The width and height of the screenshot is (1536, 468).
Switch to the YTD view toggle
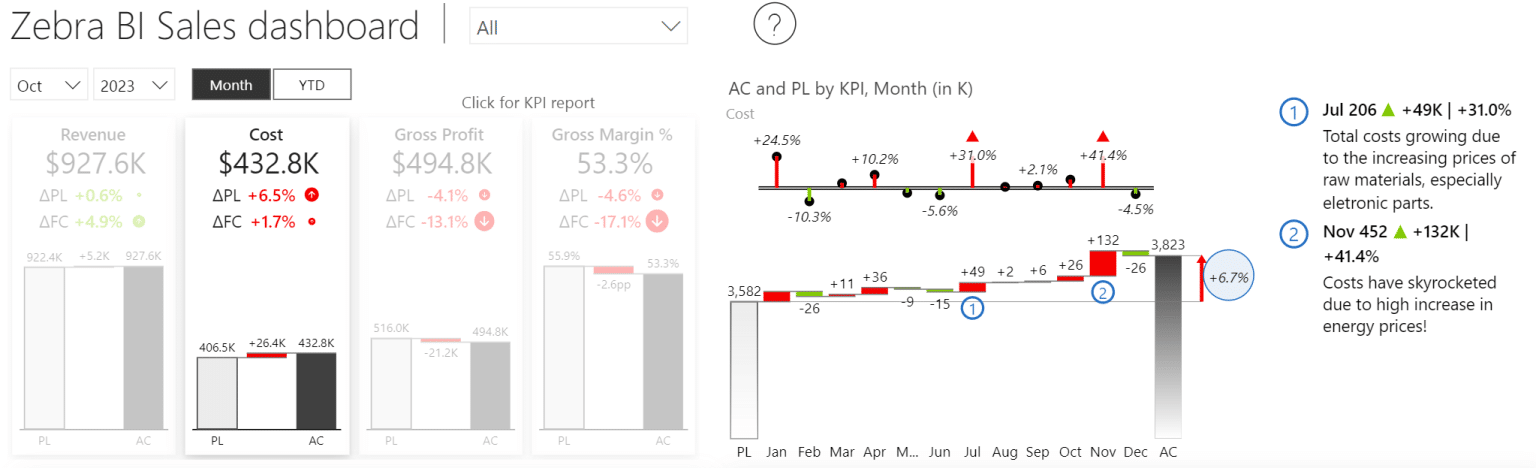coord(312,85)
